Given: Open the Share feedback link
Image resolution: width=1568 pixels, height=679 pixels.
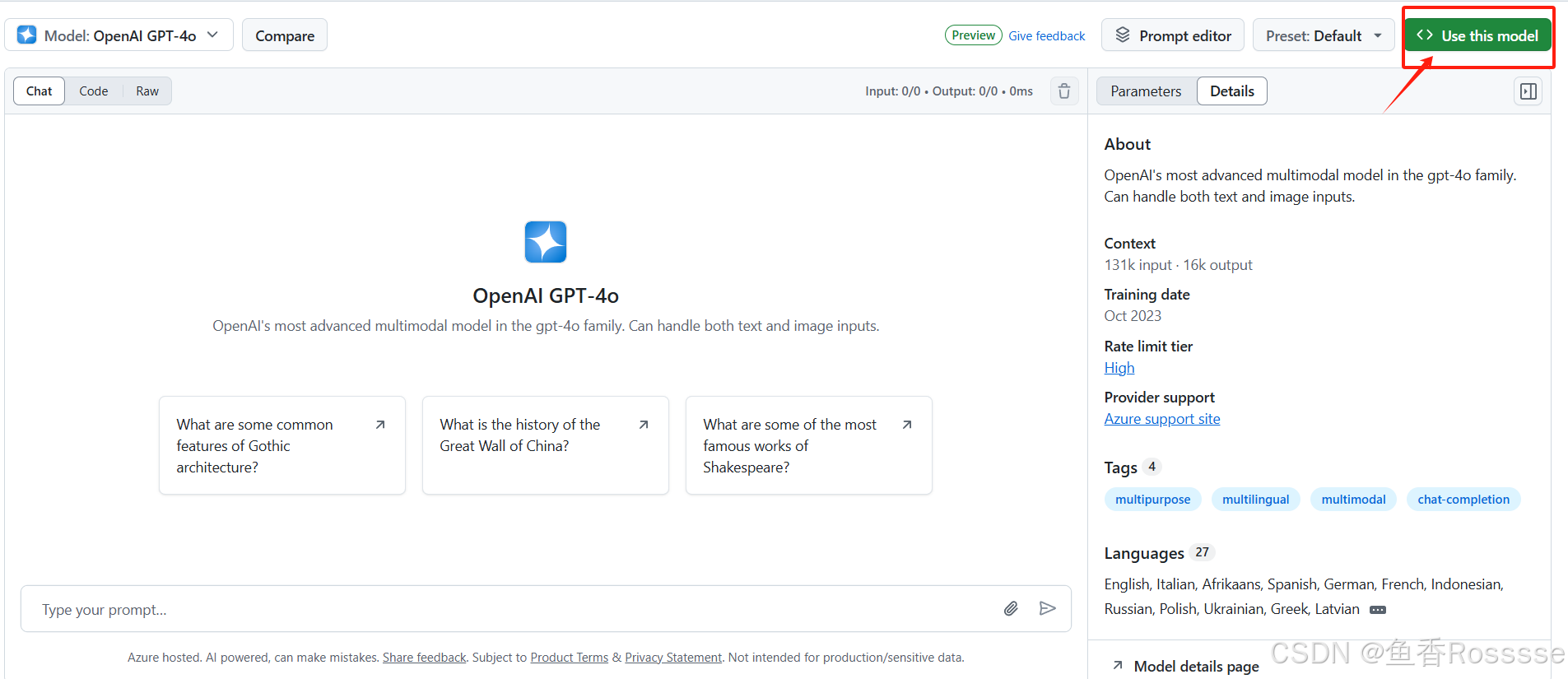Looking at the screenshot, I should 425,658.
